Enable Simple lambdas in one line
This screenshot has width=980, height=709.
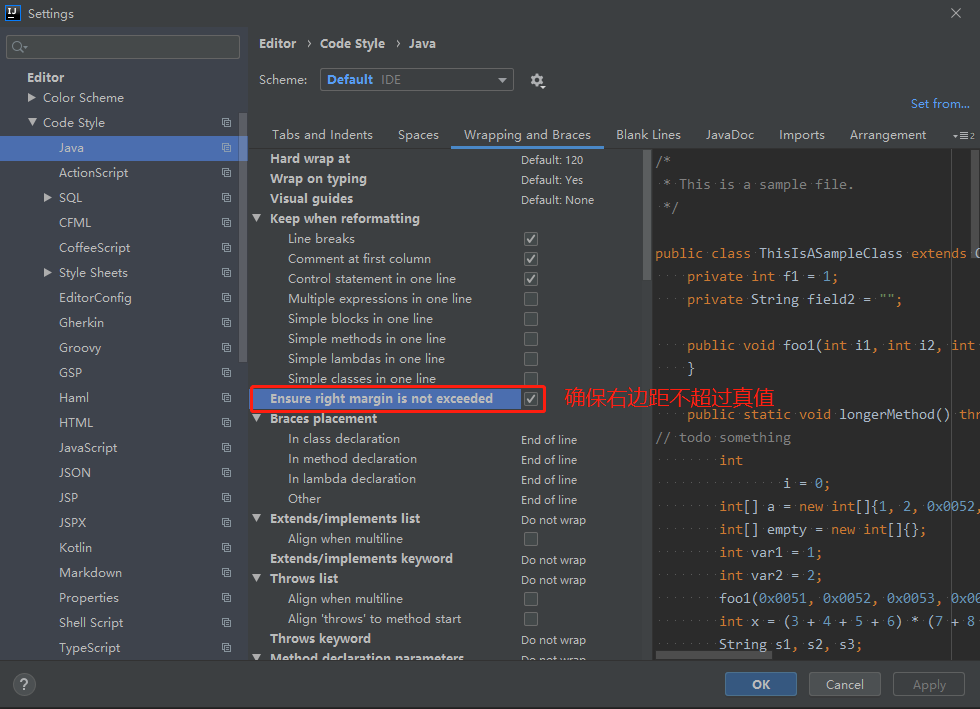pyautogui.click(x=531, y=359)
